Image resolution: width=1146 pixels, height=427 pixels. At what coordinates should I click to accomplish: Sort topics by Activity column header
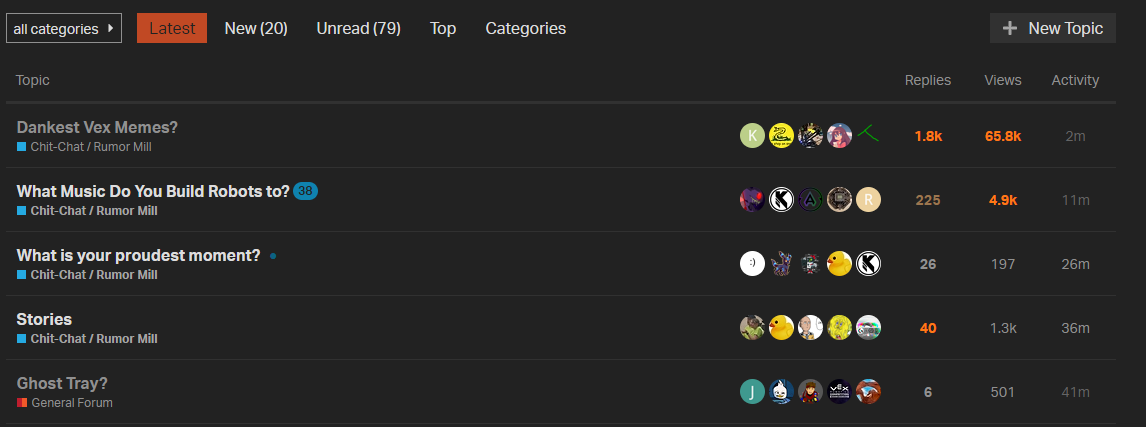point(1075,80)
